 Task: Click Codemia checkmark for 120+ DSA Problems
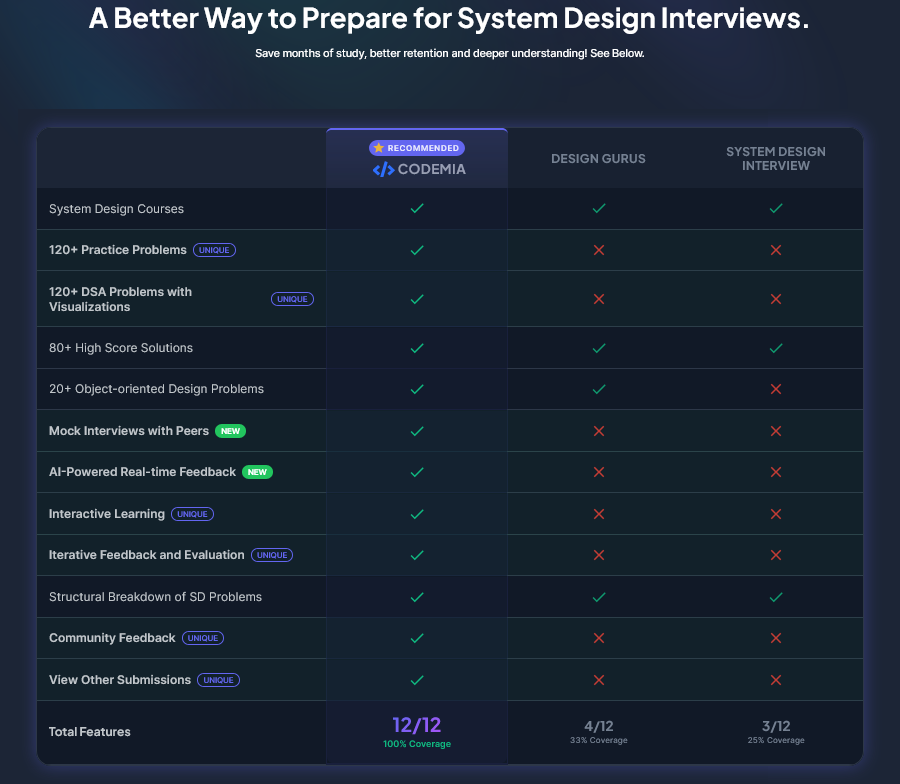(417, 299)
